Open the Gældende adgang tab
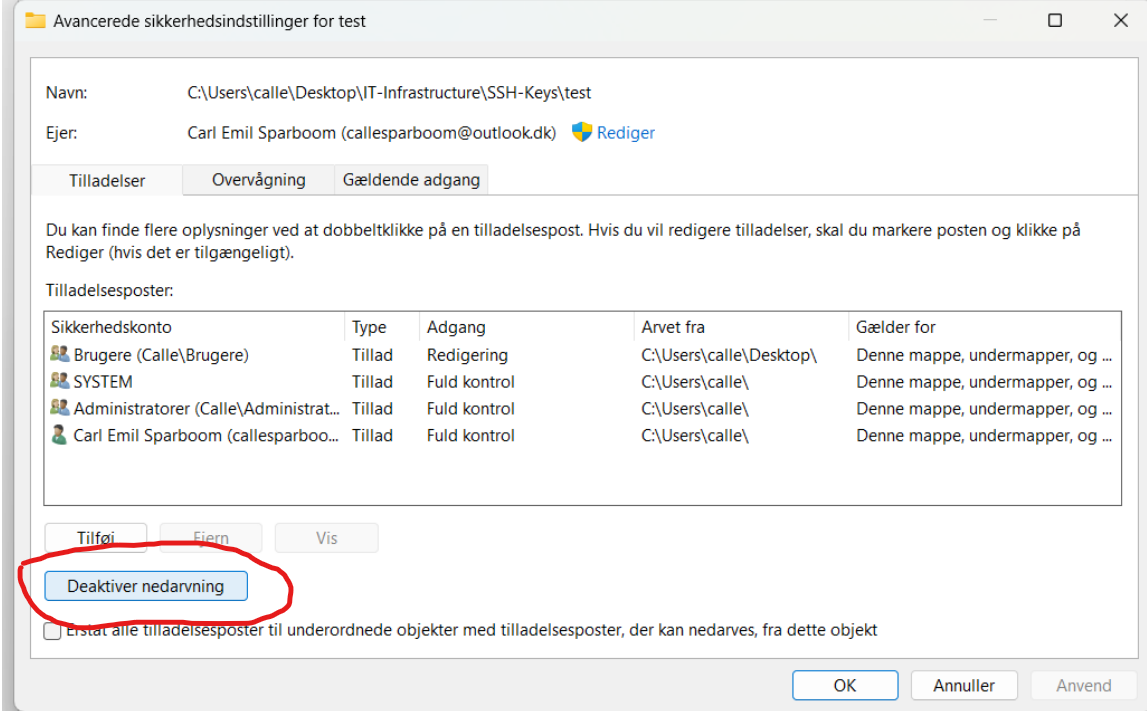The width and height of the screenshot is (1147, 711). [411, 180]
